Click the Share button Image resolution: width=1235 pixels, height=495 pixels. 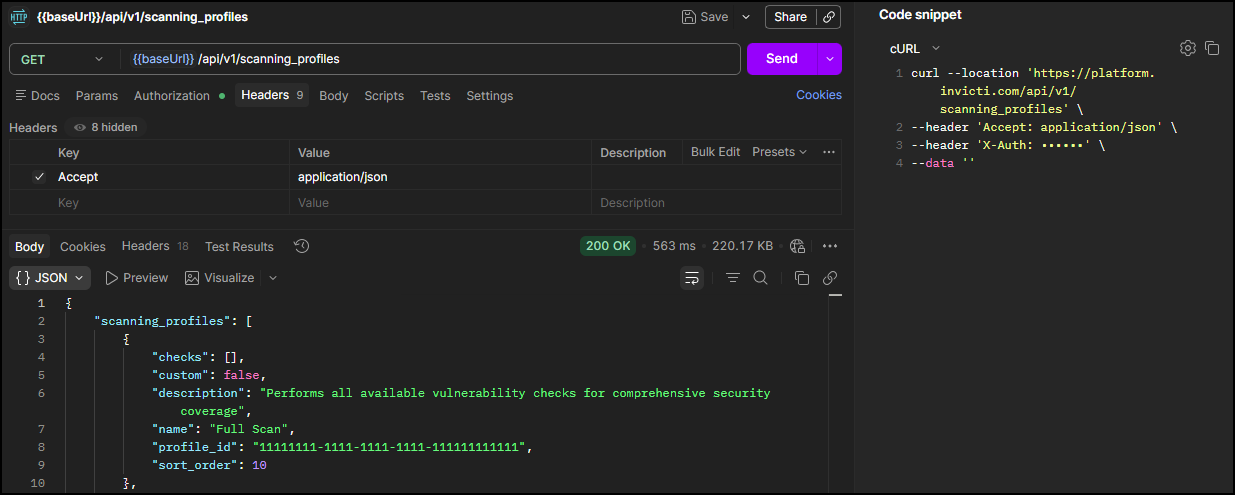[x=790, y=17]
